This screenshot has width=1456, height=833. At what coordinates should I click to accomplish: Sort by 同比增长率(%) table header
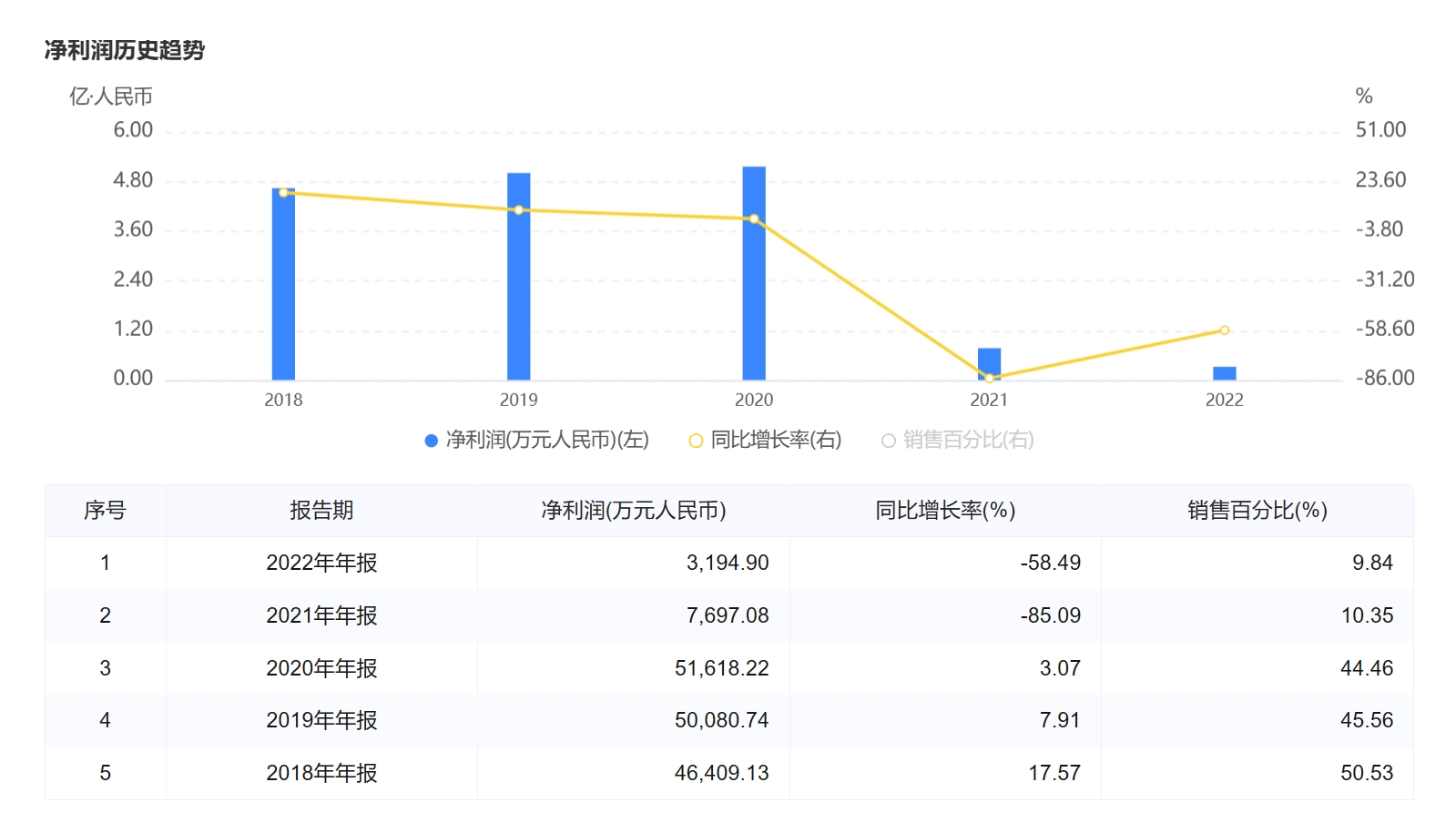pyautogui.click(x=945, y=511)
